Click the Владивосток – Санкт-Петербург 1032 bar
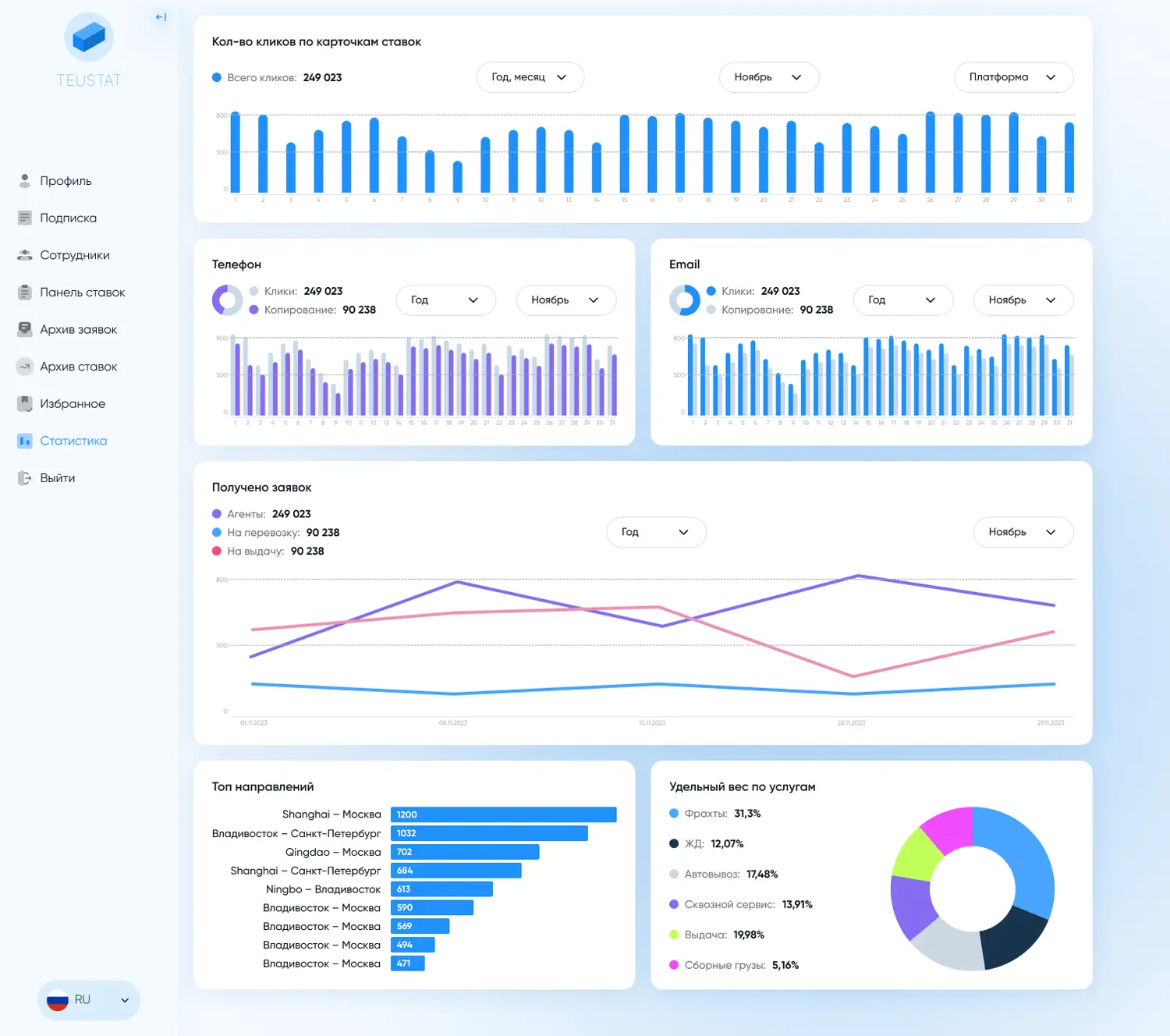1170x1036 pixels. click(489, 833)
